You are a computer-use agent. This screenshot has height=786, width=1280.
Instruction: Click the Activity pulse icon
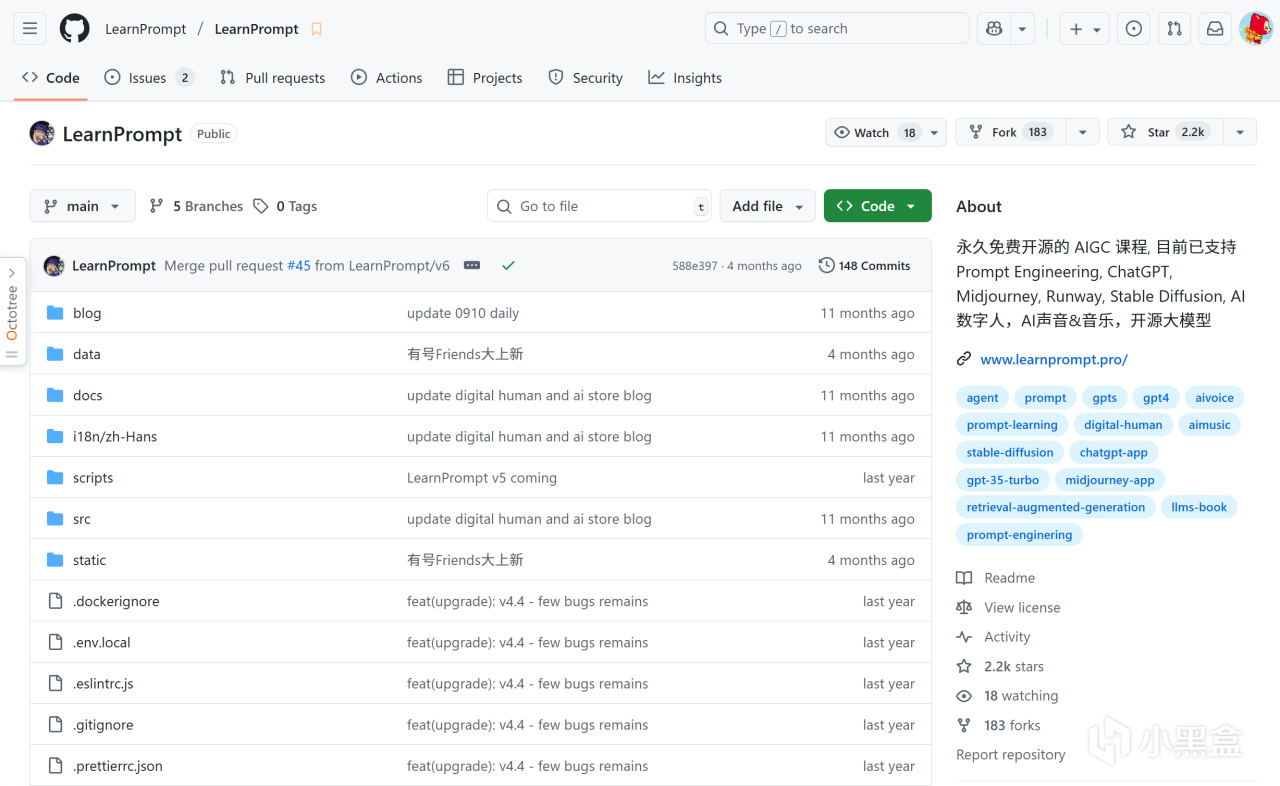tap(964, 637)
